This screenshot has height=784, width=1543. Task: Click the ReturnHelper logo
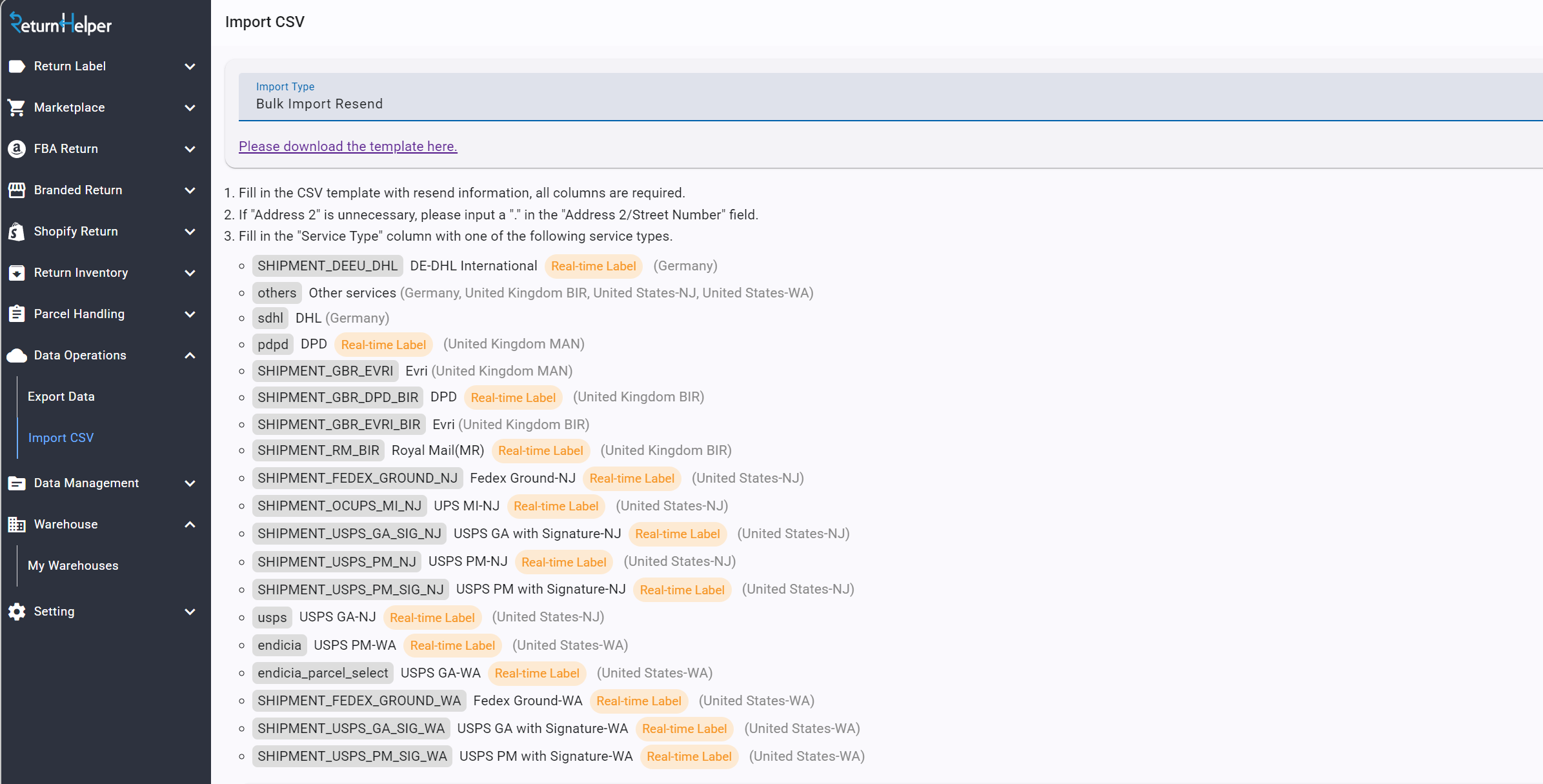click(61, 24)
